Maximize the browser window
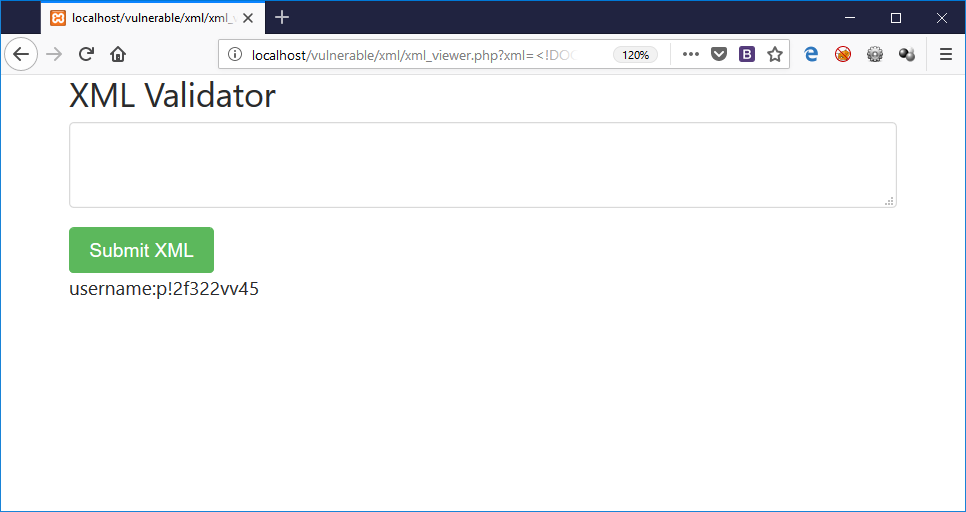 point(896,18)
